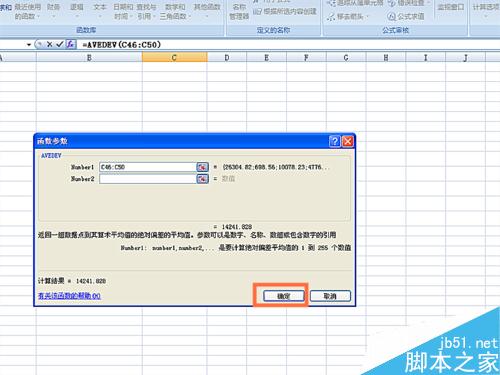Click Evaluate Formula (公式求值)
The width and height of the screenshot is (500, 375).
pos(406,16)
